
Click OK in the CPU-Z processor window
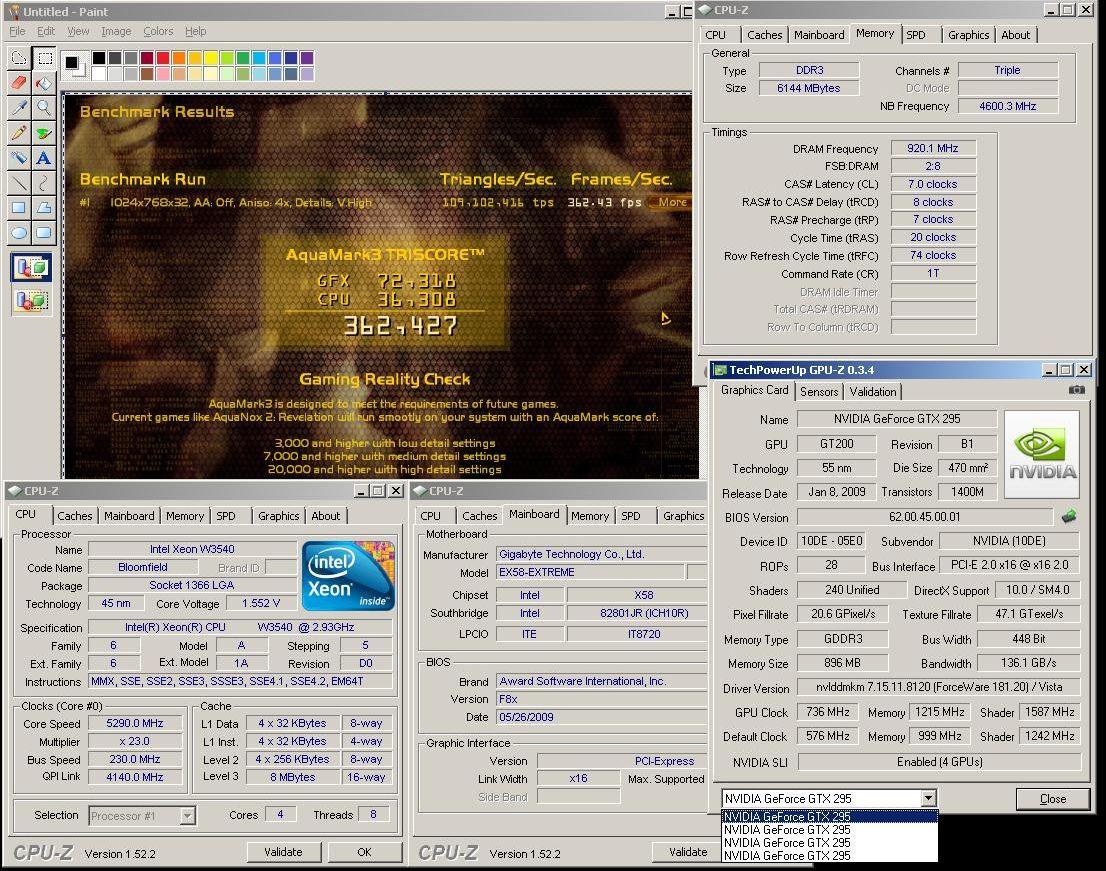[364, 852]
